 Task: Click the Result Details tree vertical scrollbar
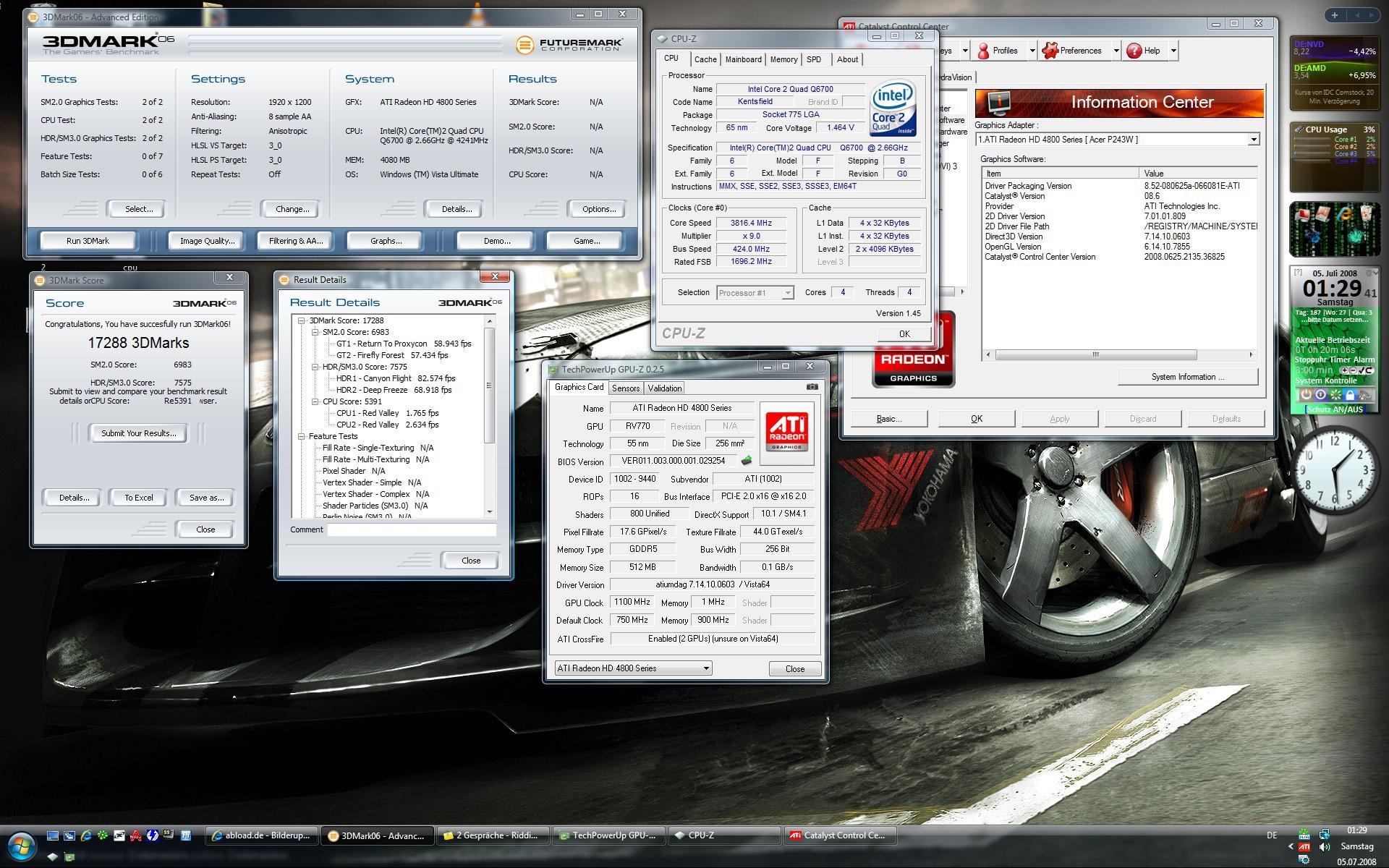coord(490,416)
